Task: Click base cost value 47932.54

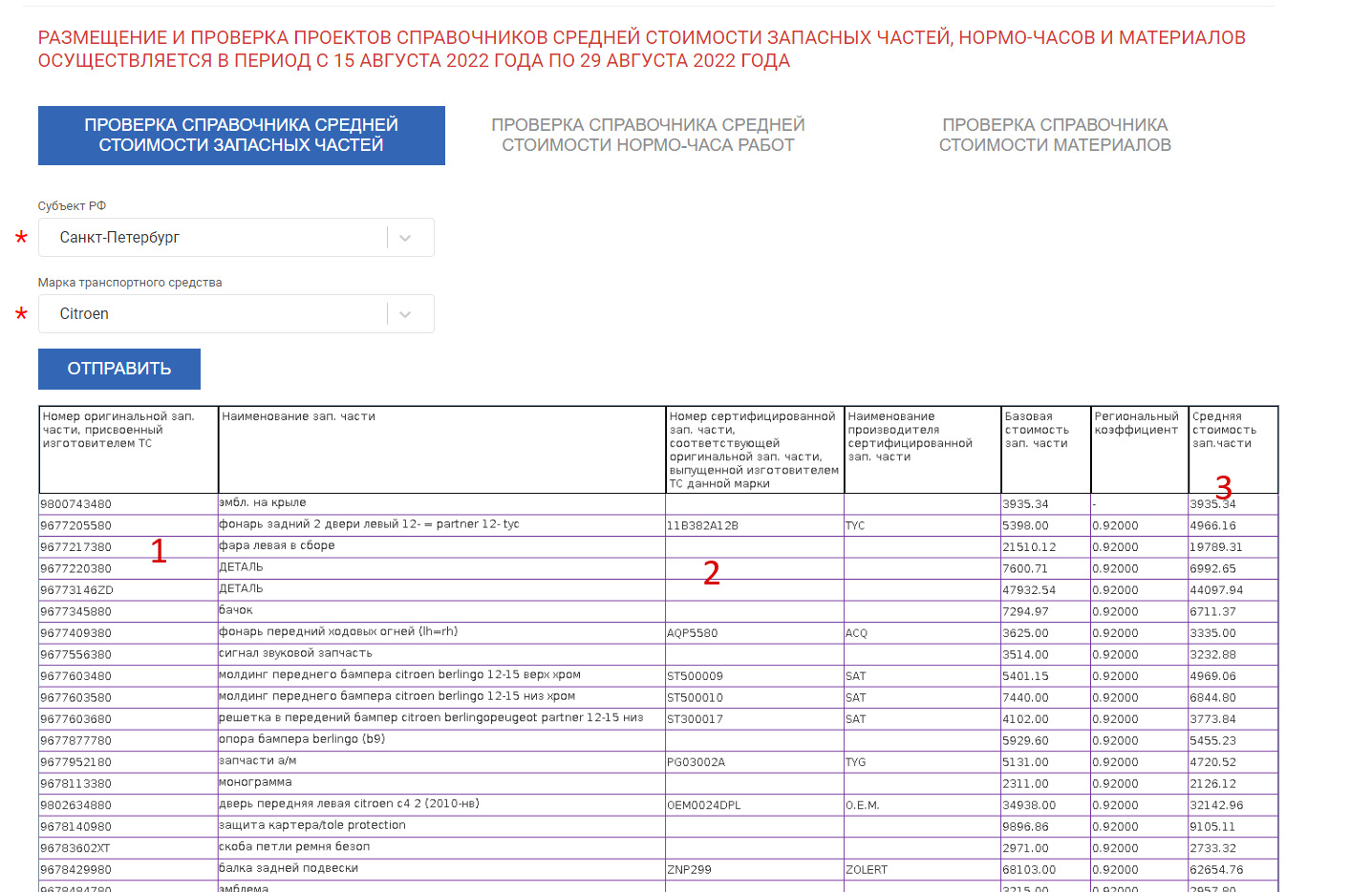Action: click(1029, 590)
